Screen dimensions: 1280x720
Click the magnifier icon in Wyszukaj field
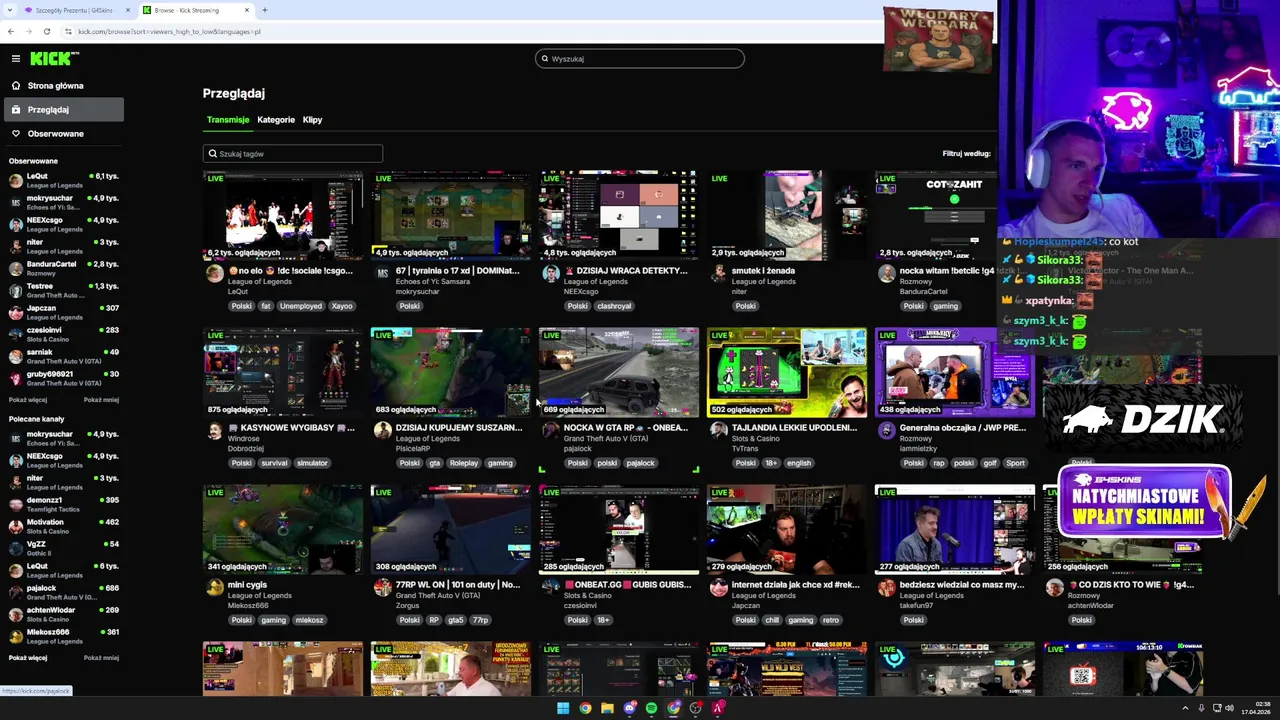(545, 58)
